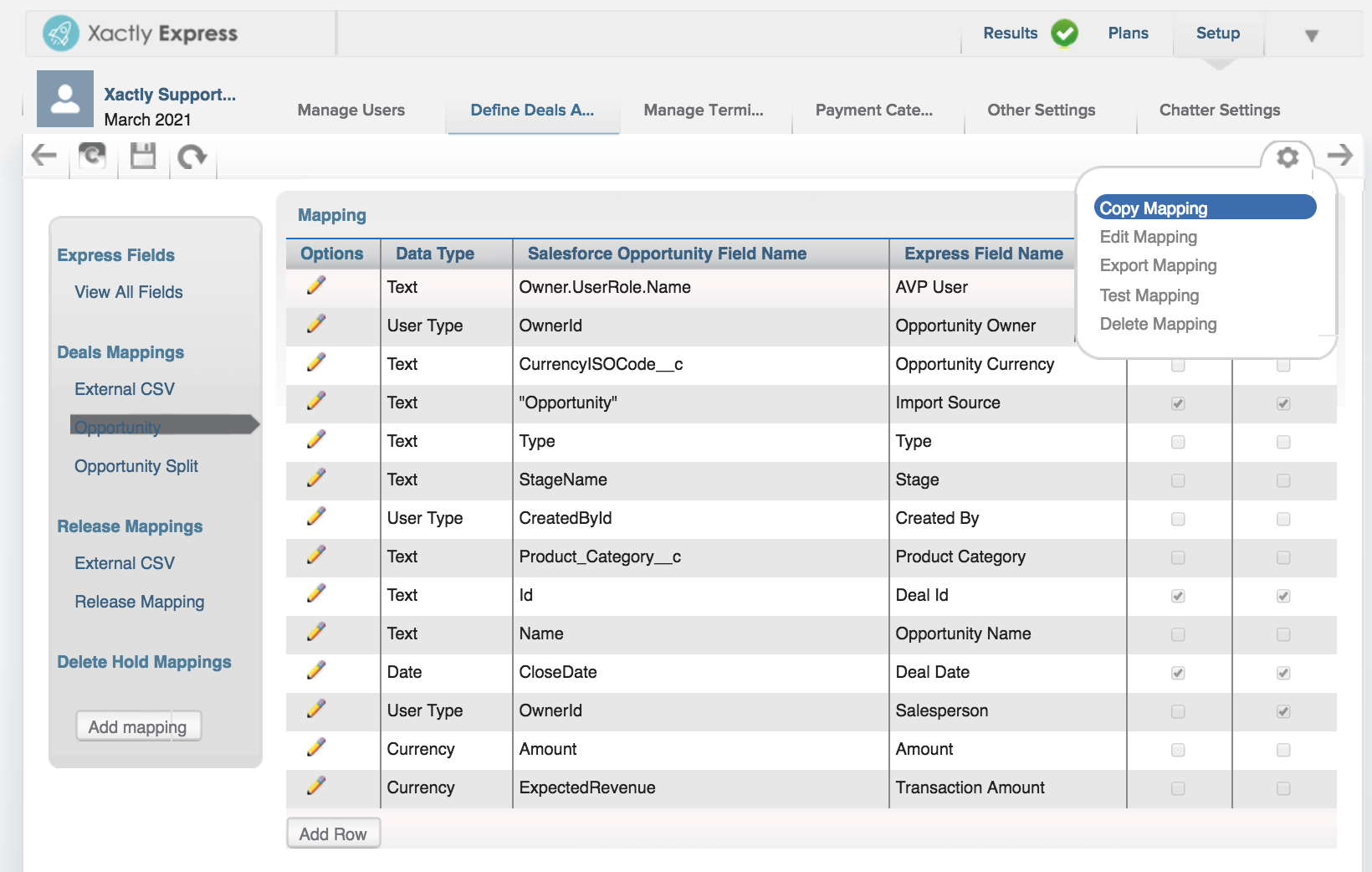1372x872 pixels.
Task: Open the gear settings menu icon
Action: tap(1288, 156)
